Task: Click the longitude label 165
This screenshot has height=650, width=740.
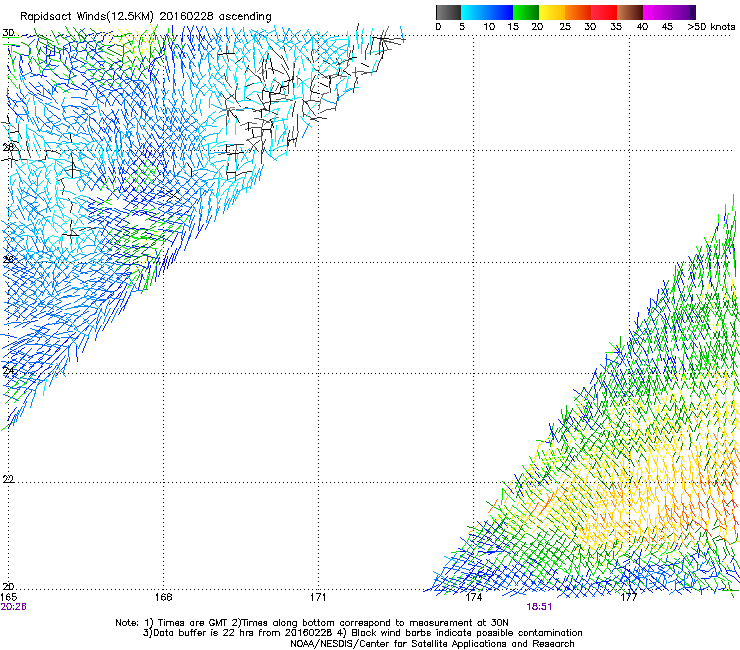Action: [9, 597]
